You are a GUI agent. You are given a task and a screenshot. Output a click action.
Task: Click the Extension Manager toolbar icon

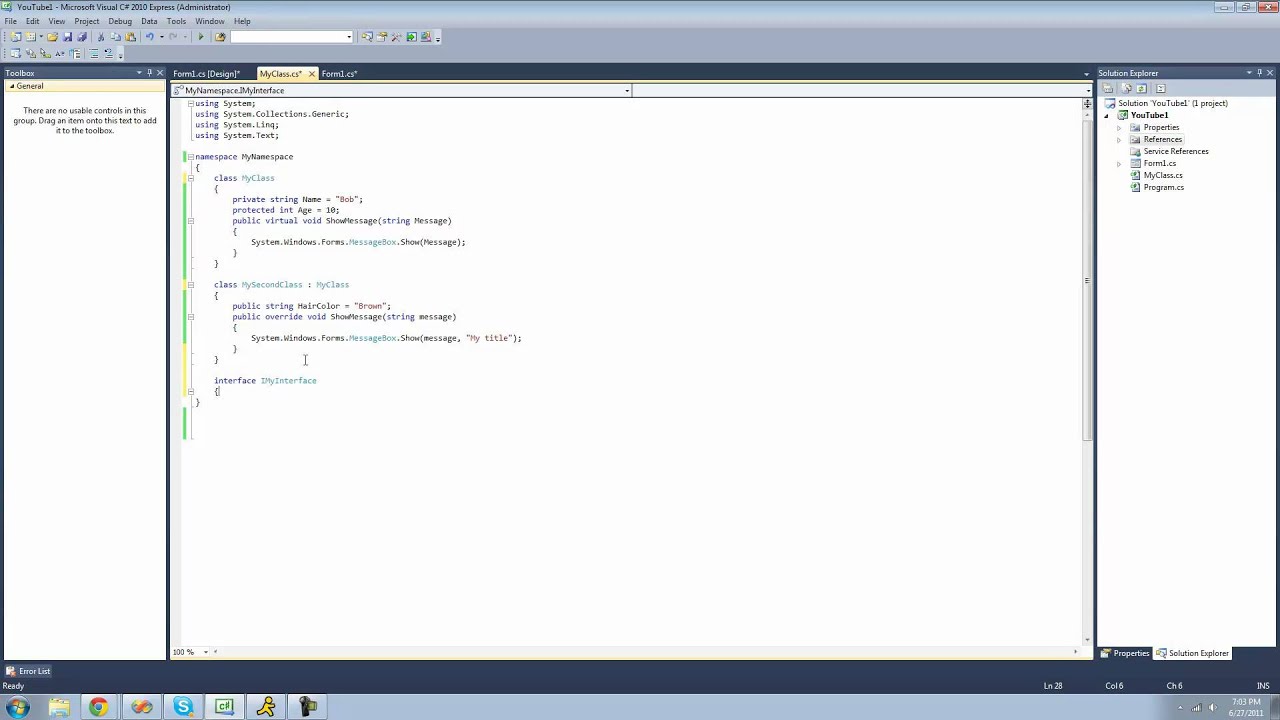coord(426,37)
